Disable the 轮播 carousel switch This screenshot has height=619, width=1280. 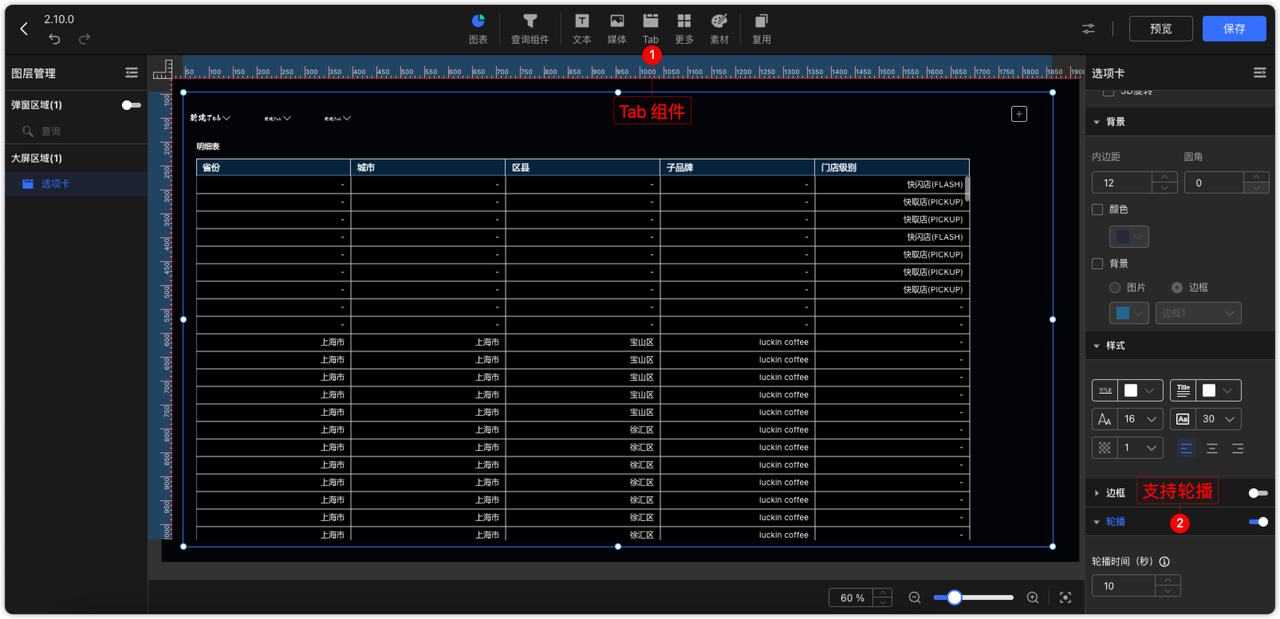coord(1258,521)
